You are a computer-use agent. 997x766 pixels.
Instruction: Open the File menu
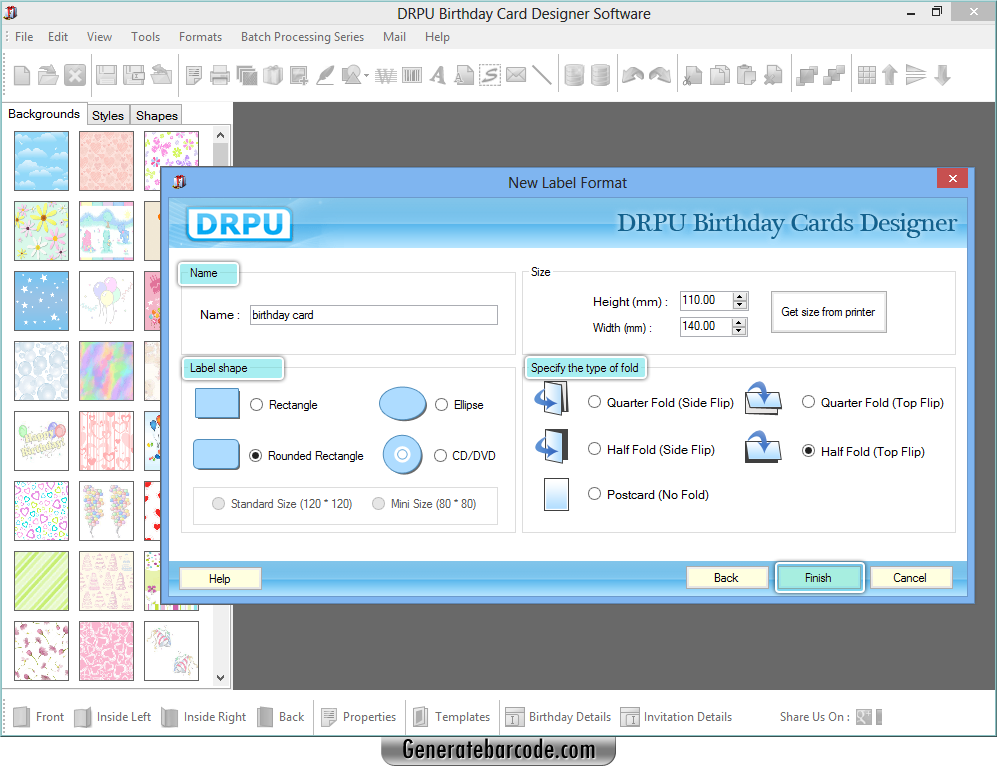(x=24, y=37)
